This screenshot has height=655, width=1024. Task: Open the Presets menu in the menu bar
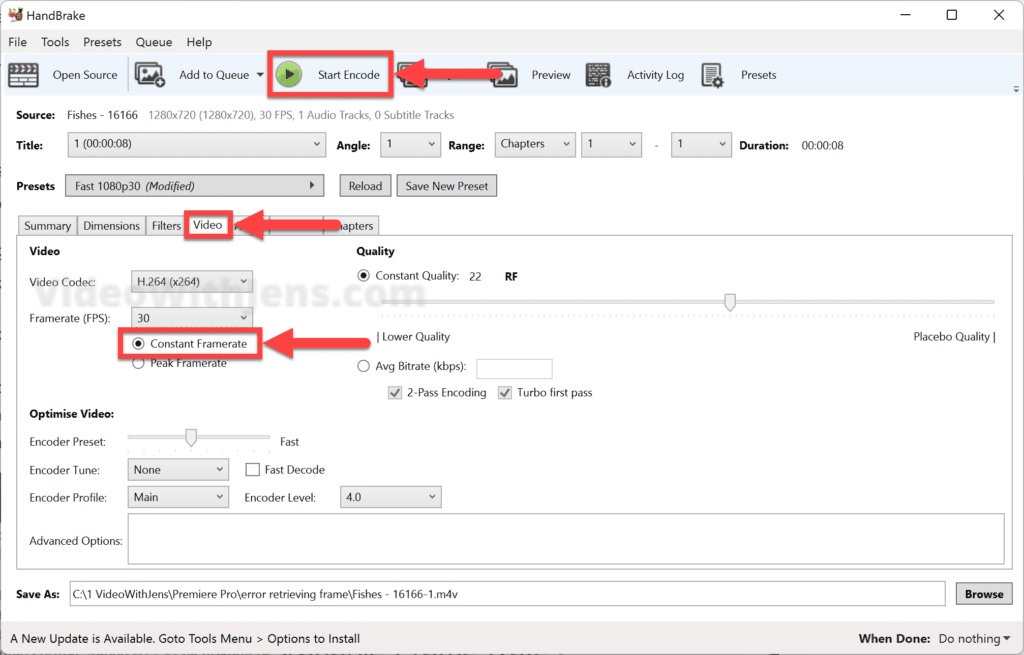pyautogui.click(x=102, y=42)
